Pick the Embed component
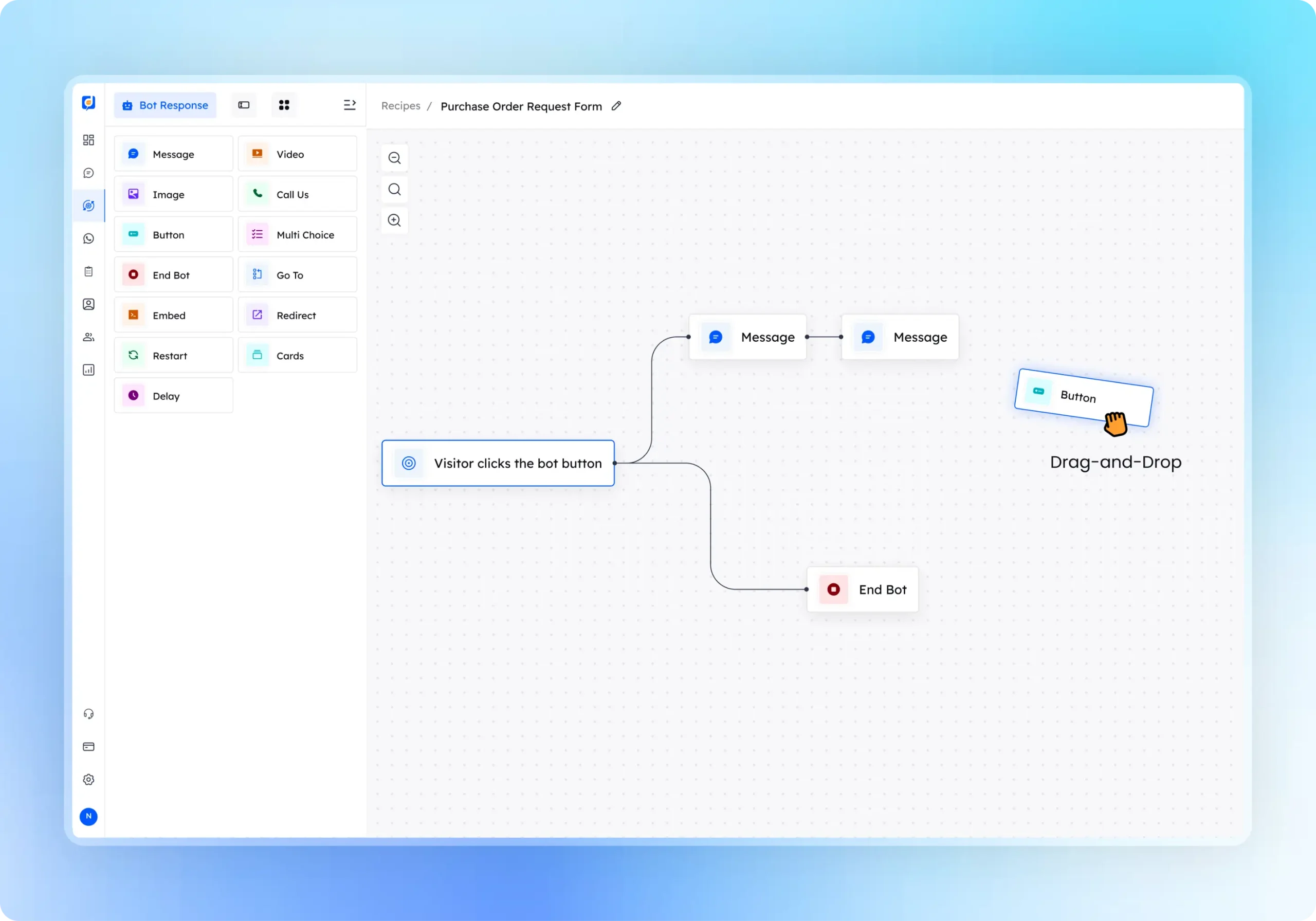1316x921 pixels. pyautogui.click(x=174, y=315)
